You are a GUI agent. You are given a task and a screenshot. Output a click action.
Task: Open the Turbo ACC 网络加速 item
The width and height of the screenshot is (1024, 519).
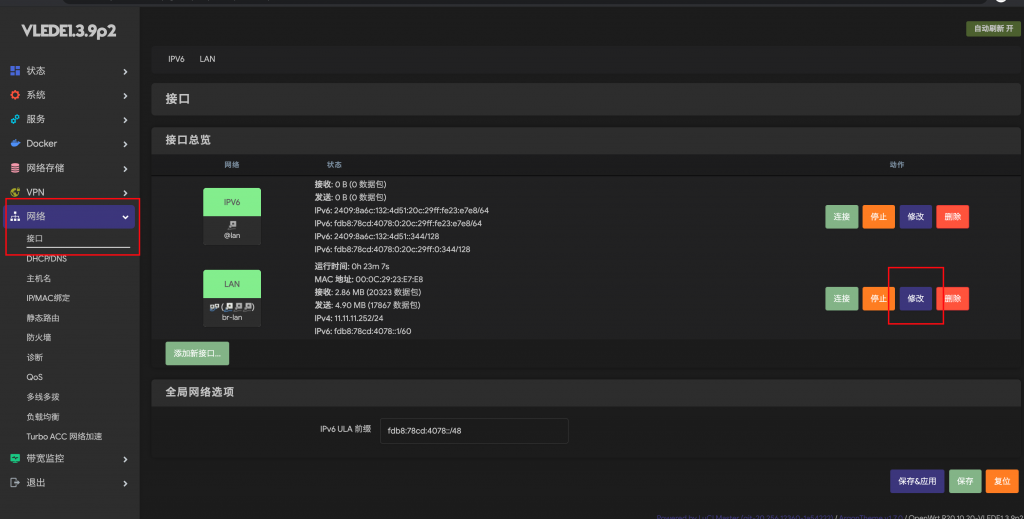(x=64, y=436)
